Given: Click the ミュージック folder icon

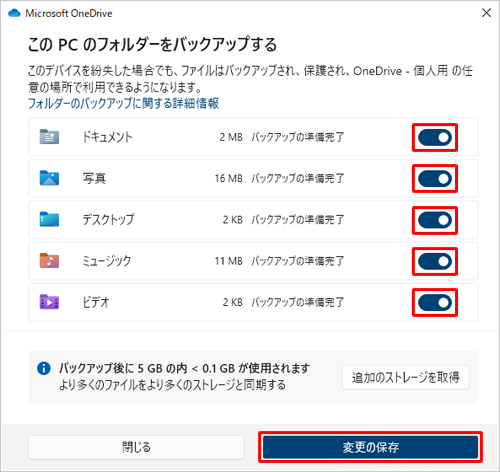Looking at the screenshot, I should [49, 260].
